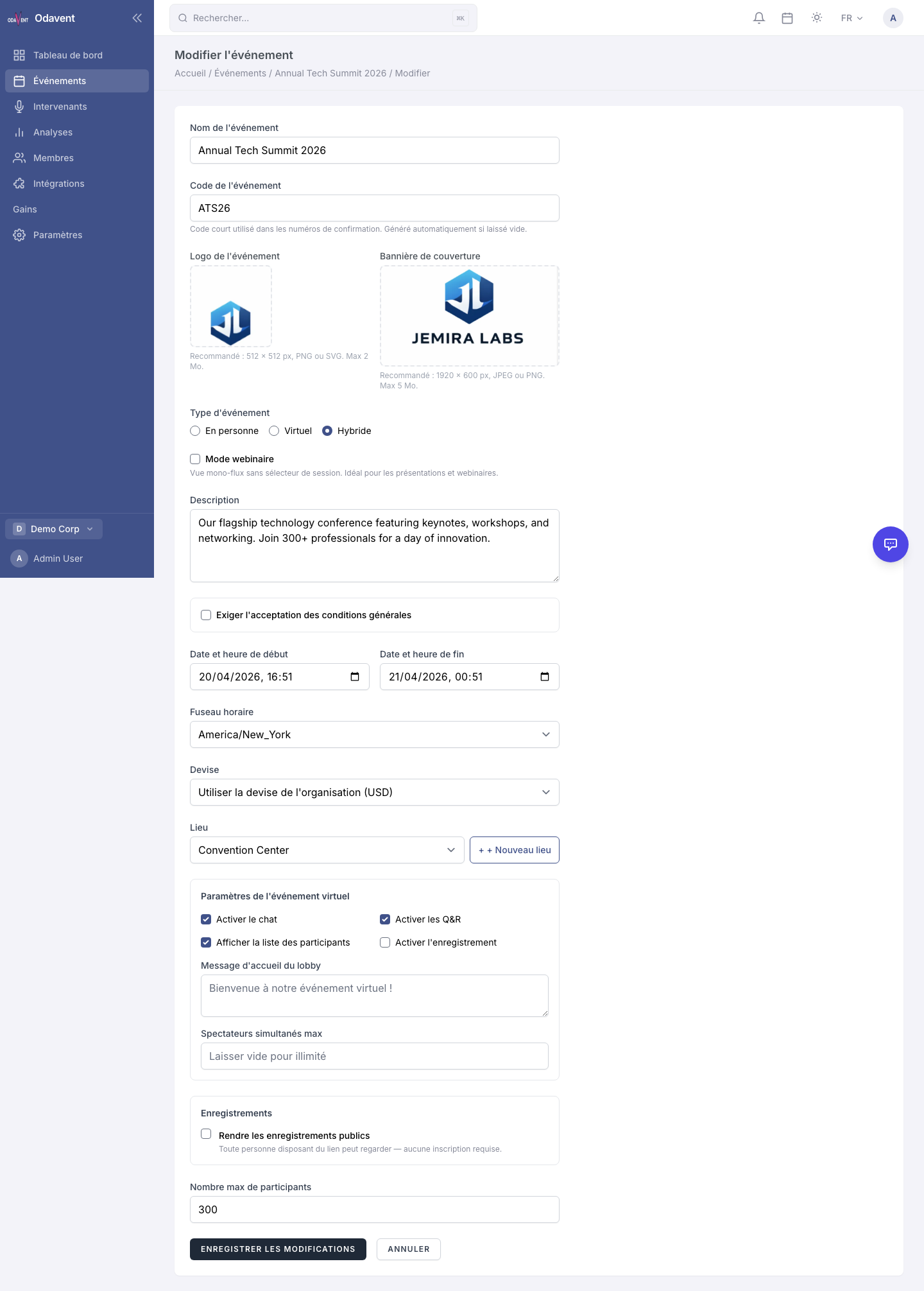Viewport: 924px width, 1291px height.
Task: Click the Tableau de bord grid icon
Action: (x=19, y=55)
